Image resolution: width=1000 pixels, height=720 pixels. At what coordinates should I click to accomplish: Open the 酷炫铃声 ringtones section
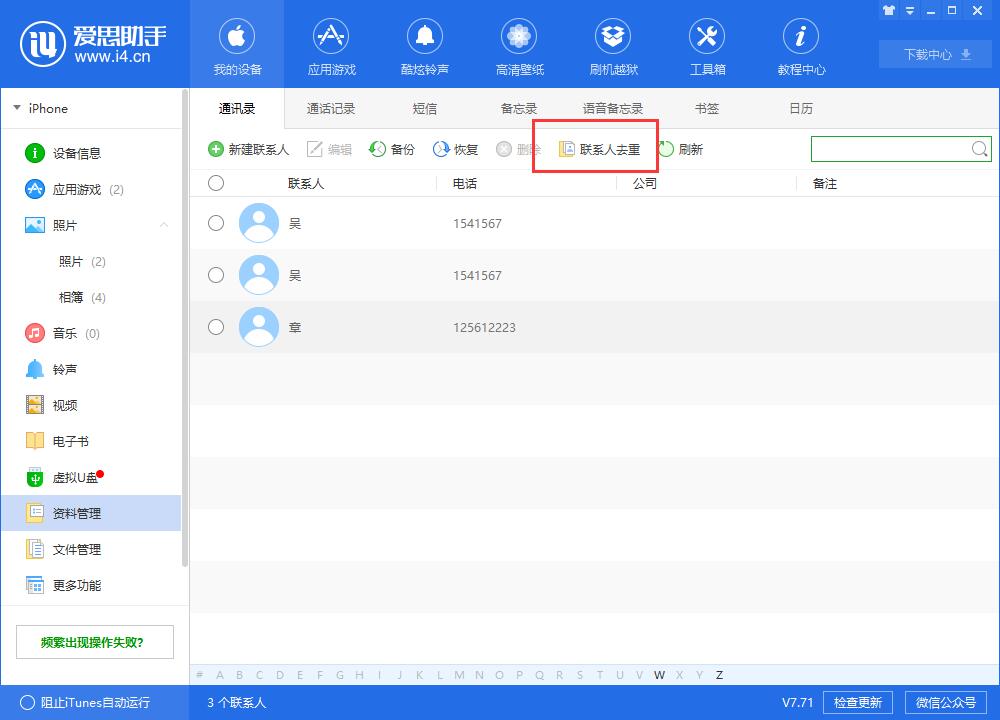pyautogui.click(x=425, y=45)
